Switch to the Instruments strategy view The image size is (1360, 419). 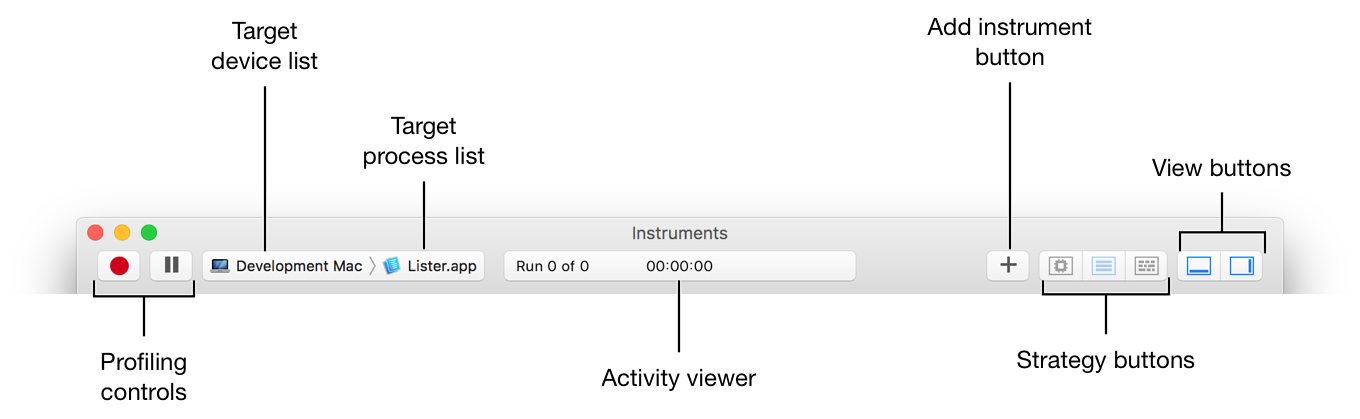coord(1104,266)
